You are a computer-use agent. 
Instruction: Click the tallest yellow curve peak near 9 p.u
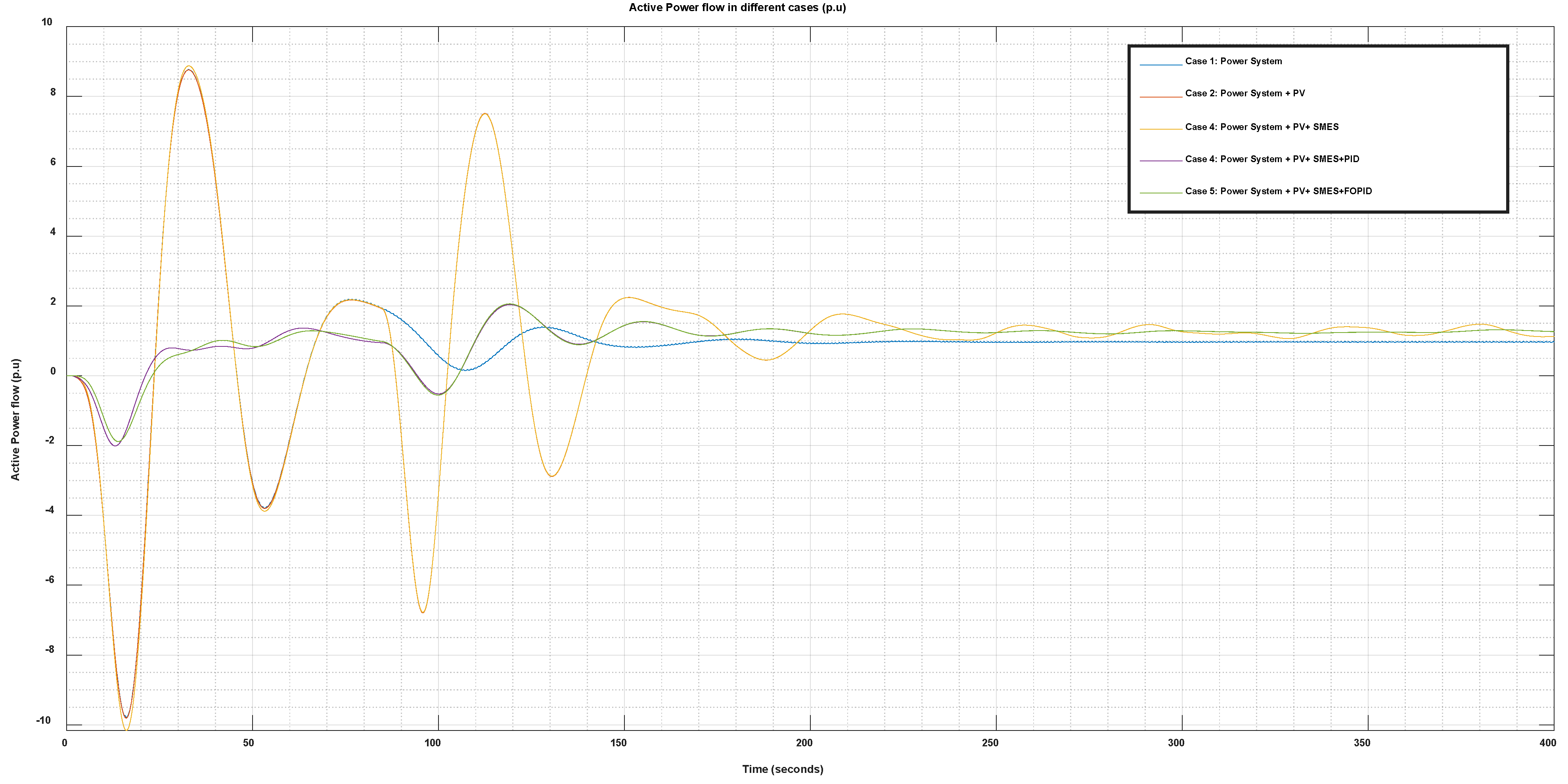[x=189, y=66]
